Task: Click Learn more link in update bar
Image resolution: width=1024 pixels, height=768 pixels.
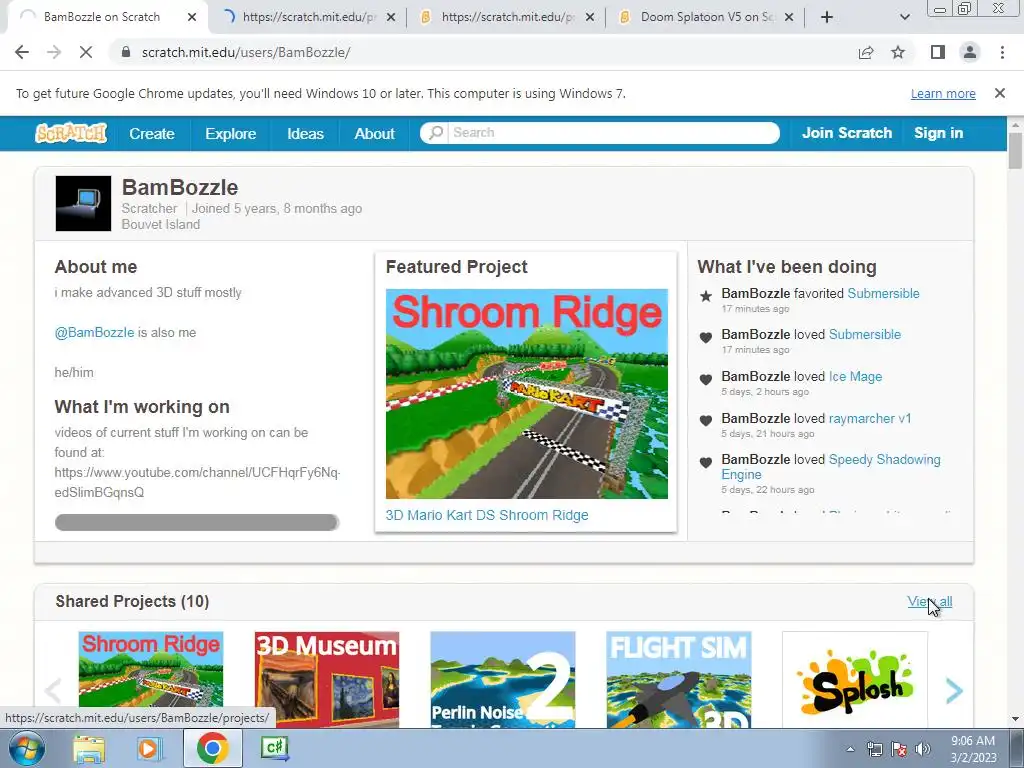Action: click(x=943, y=93)
